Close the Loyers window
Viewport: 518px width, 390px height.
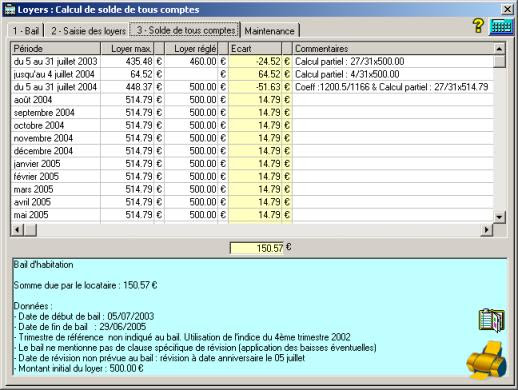[507, 9]
